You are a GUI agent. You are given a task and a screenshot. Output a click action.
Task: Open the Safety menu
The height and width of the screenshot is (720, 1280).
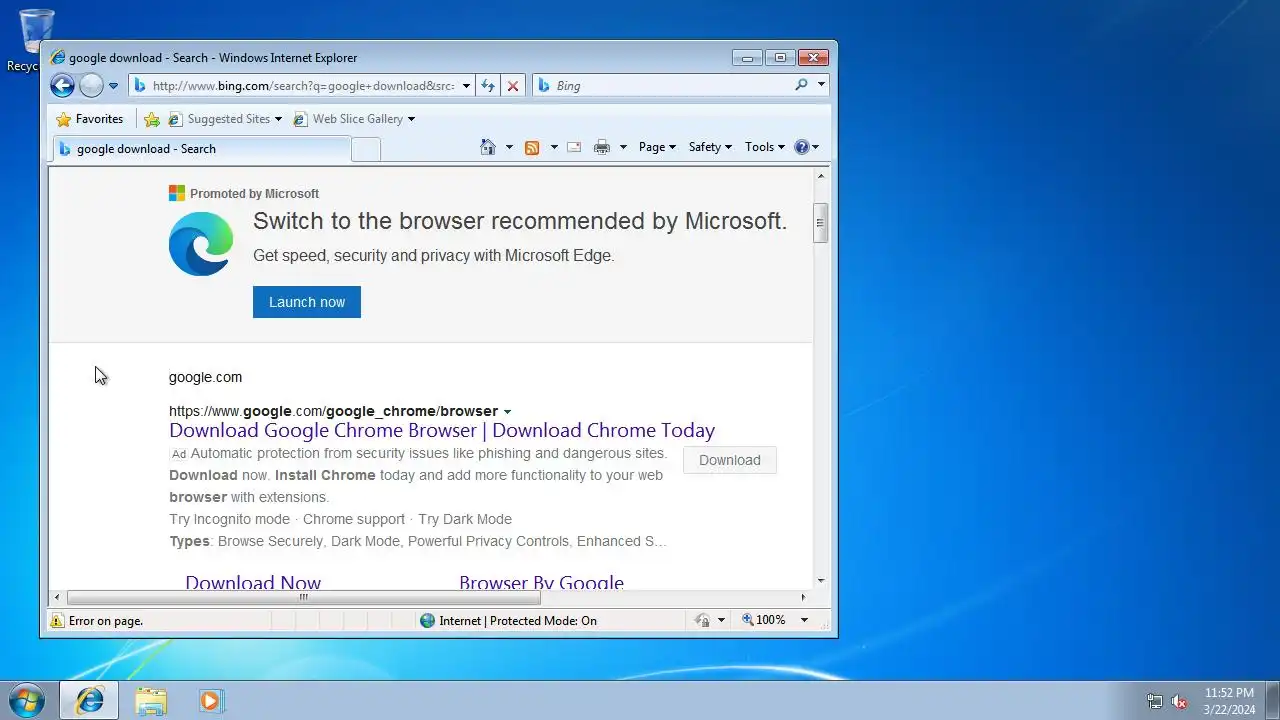point(710,147)
